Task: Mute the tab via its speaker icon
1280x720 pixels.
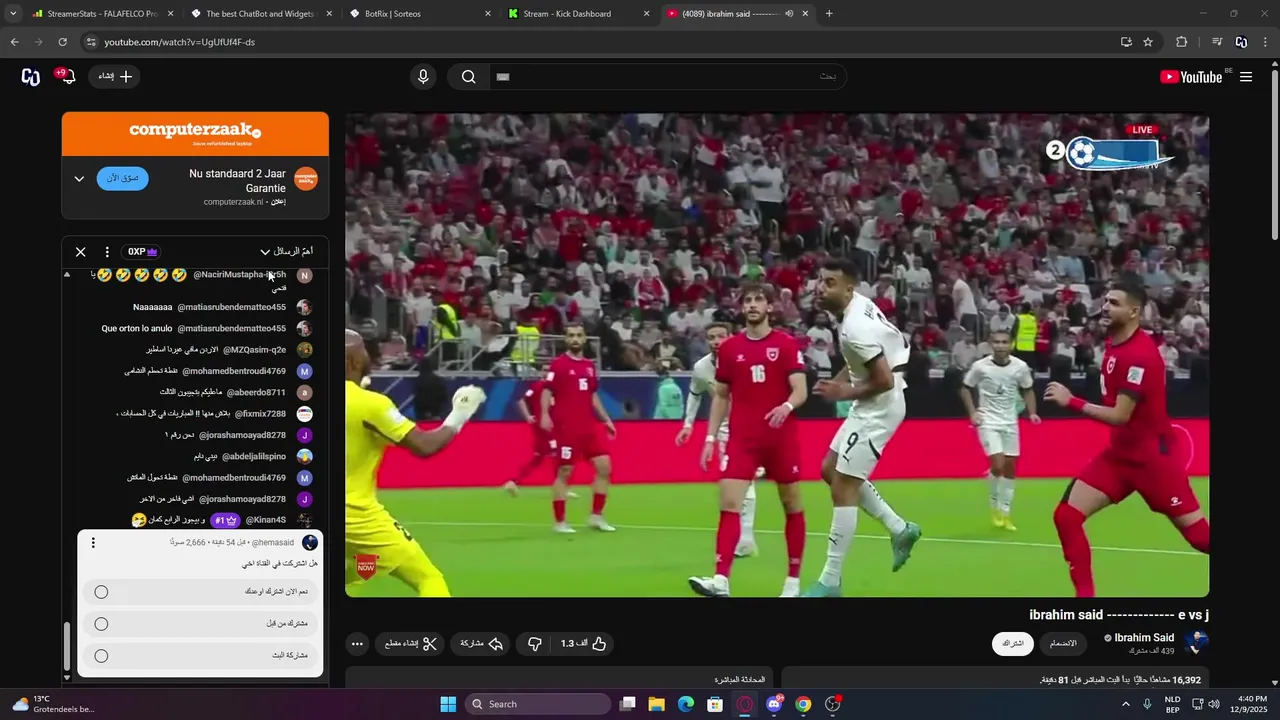Action: pos(789,14)
